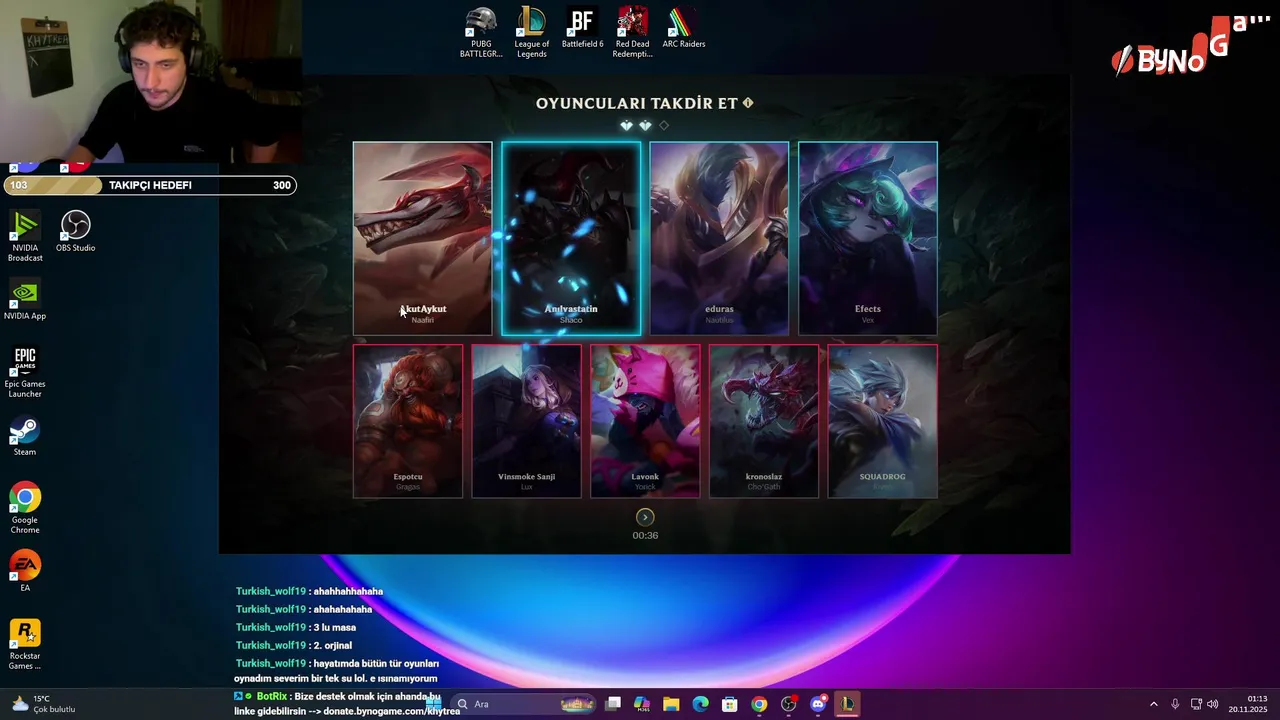Open the PUBG BATTLEGROUNDS desktop shortcut

pyautogui.click(x=481, y=33)
